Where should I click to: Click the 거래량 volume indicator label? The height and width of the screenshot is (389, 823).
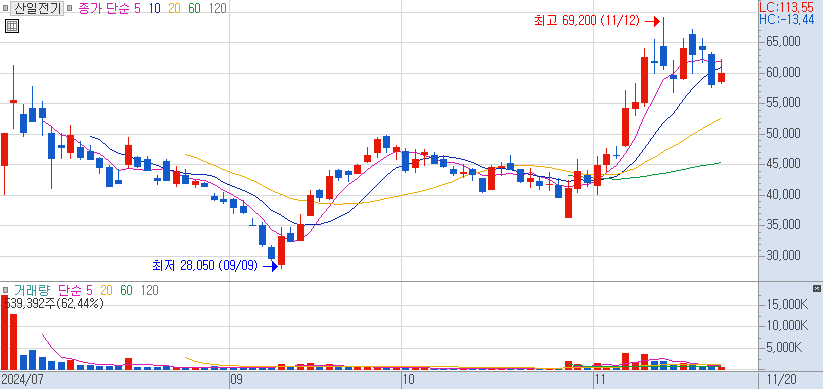[31, 290]
